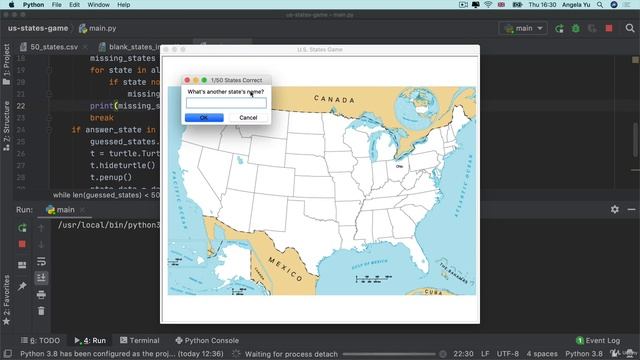The image size is (640, 360).
Task: Cancel the state name dialog
Action: (x=248, y=118)
